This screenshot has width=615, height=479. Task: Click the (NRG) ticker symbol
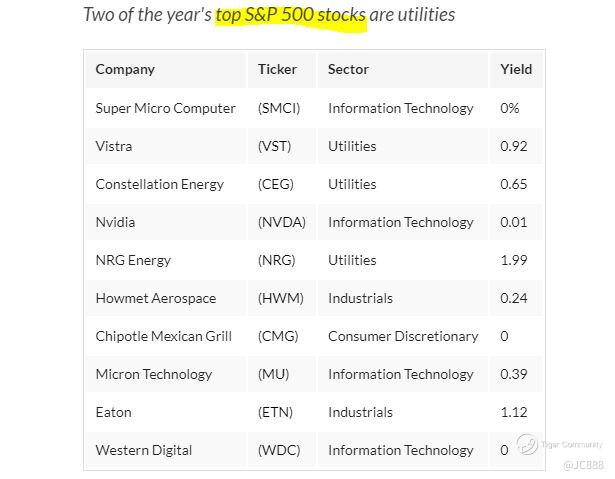click(276, 260)
